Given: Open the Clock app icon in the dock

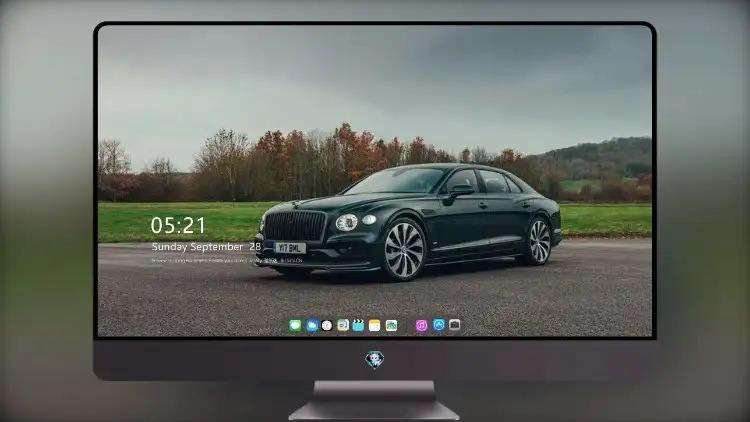Looking at the screenshot, I should coord(327,325).
